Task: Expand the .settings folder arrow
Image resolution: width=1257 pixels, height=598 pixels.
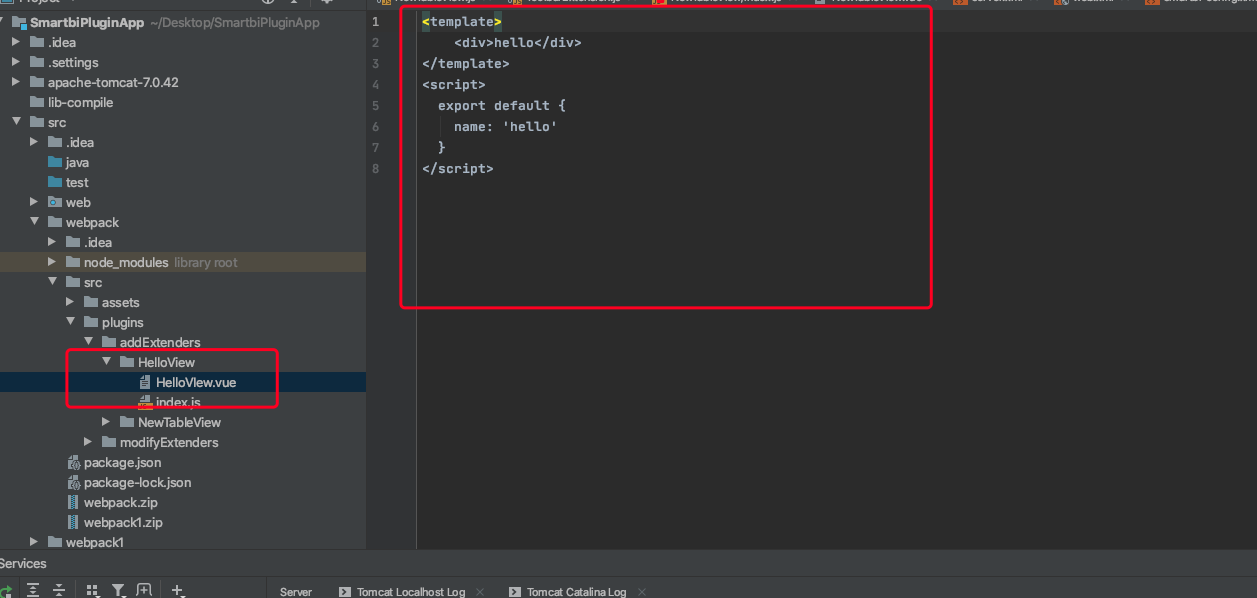Action: (x=16, y=62)
